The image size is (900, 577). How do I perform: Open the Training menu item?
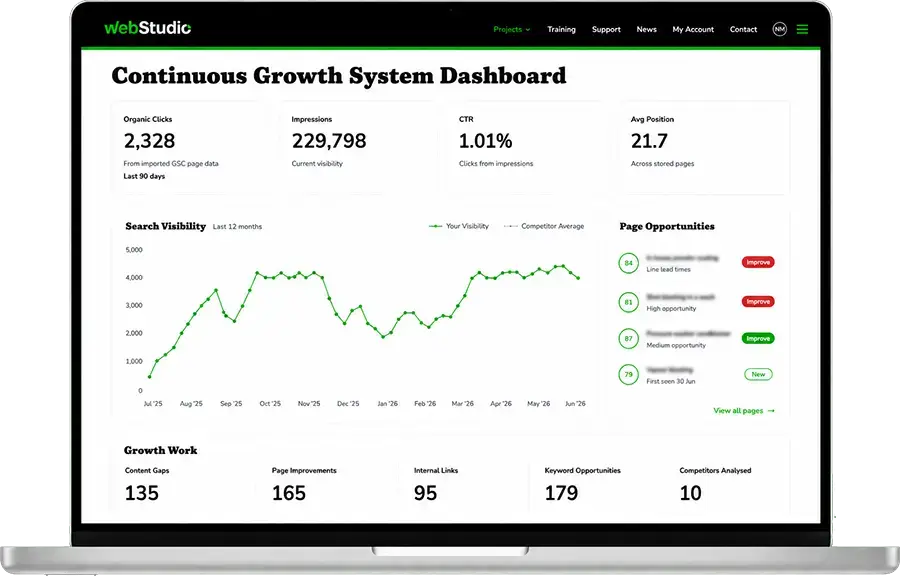(x=561, y=29)
